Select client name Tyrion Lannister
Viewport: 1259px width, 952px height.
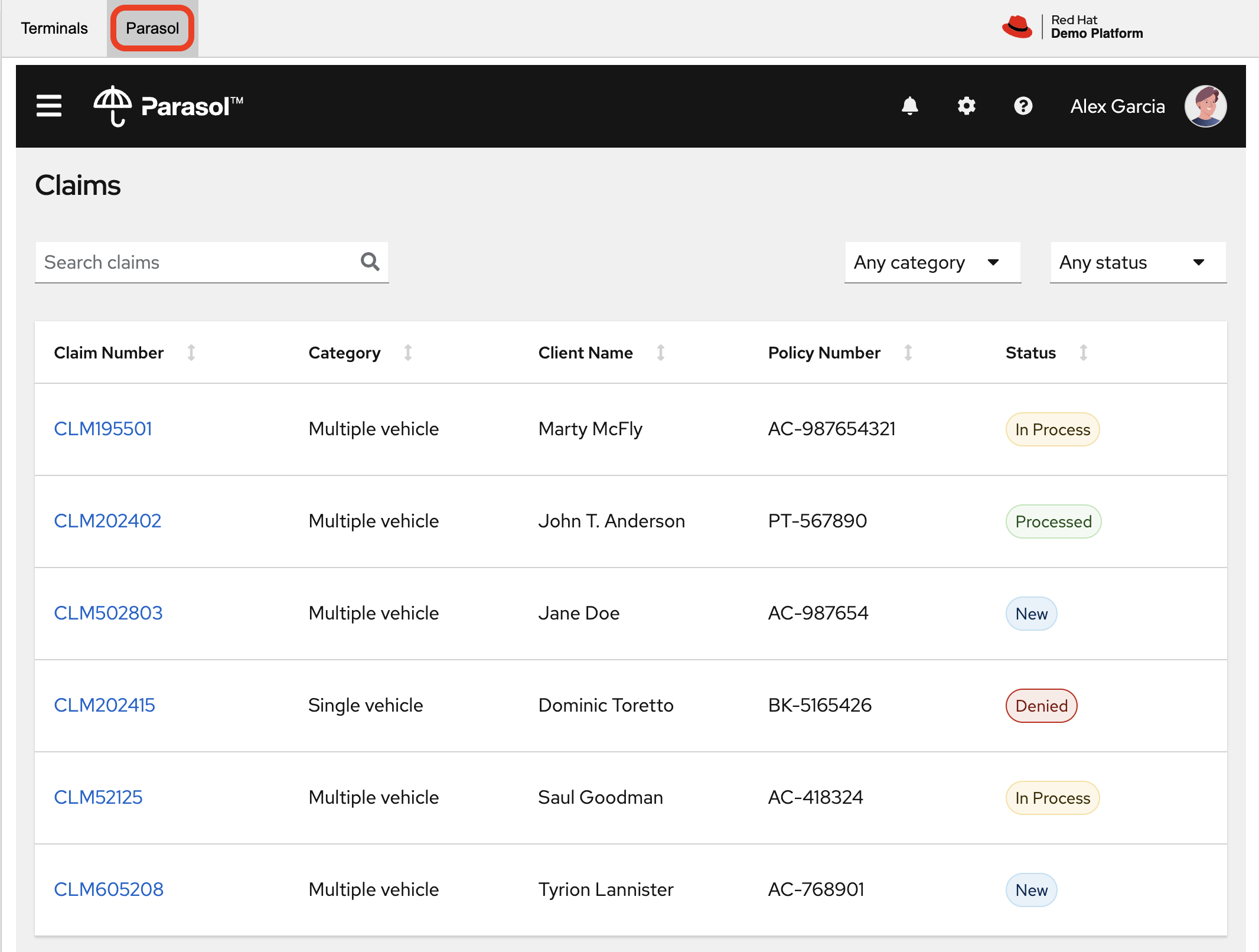pyautogui.click(x=605, y=889)
